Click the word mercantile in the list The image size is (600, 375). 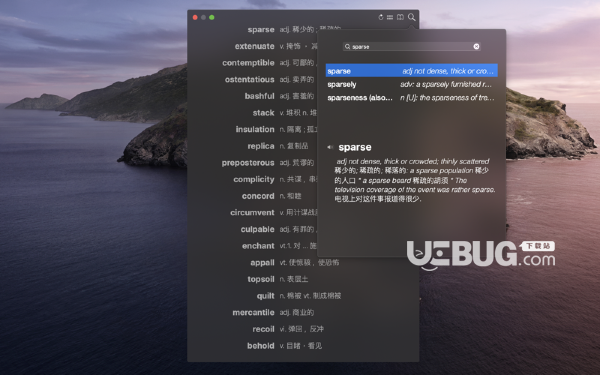click(x=253, y=313)
